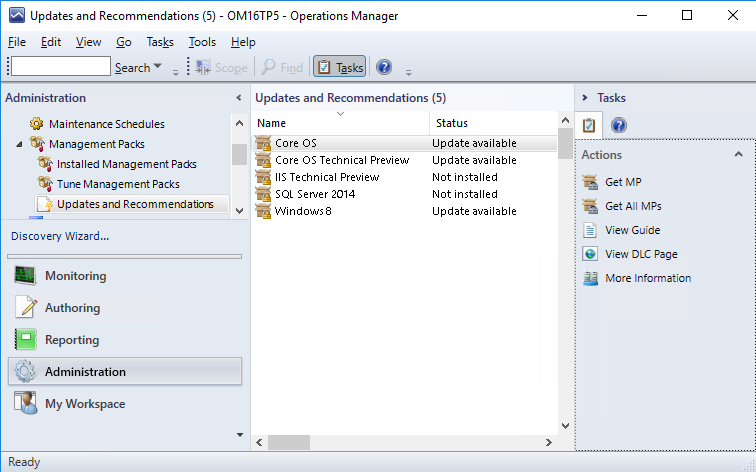
Task: Click the "SQL Server 2014" name text
Action: tap(315, 194)
